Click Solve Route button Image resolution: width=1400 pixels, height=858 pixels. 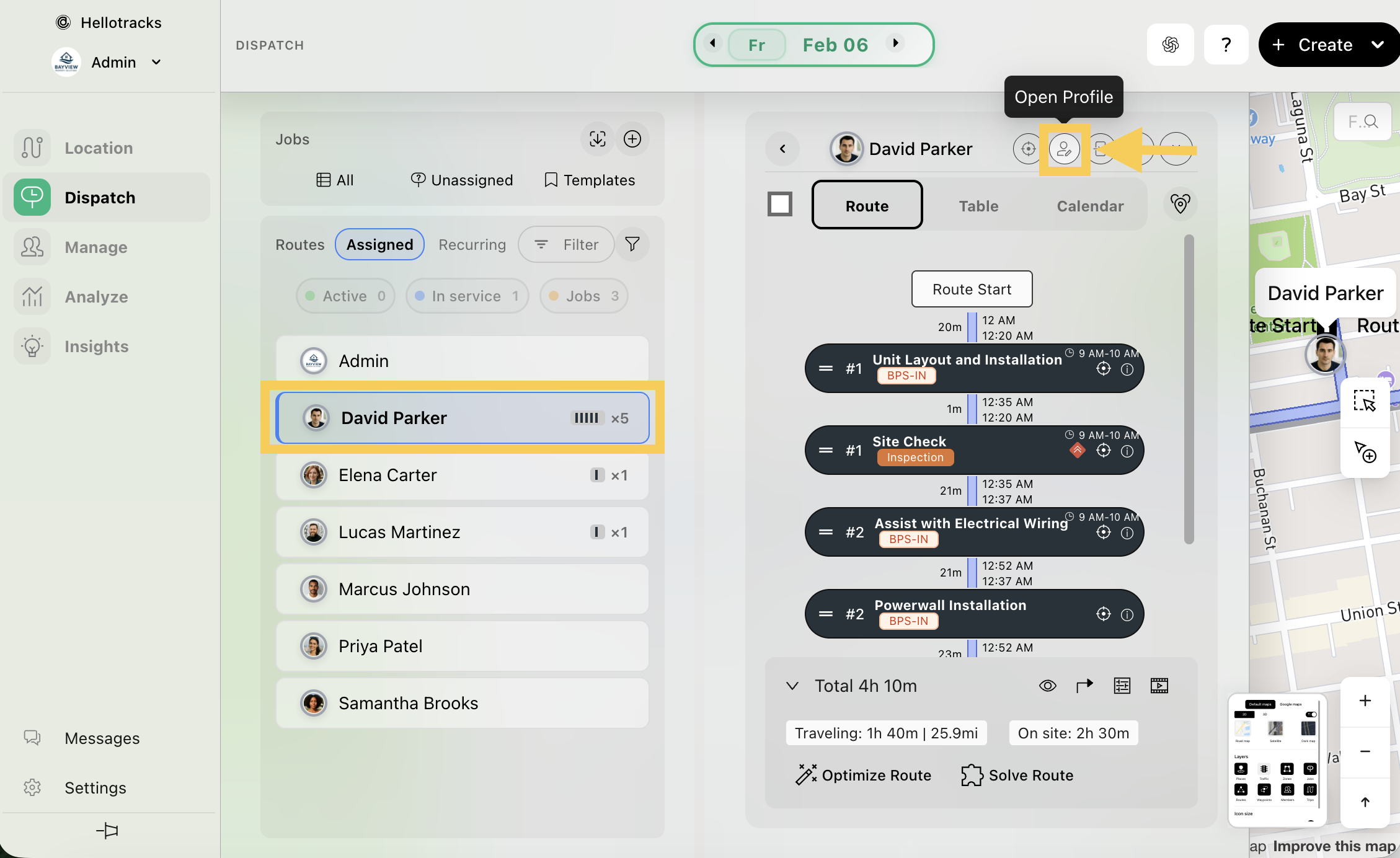[1017, 775]
